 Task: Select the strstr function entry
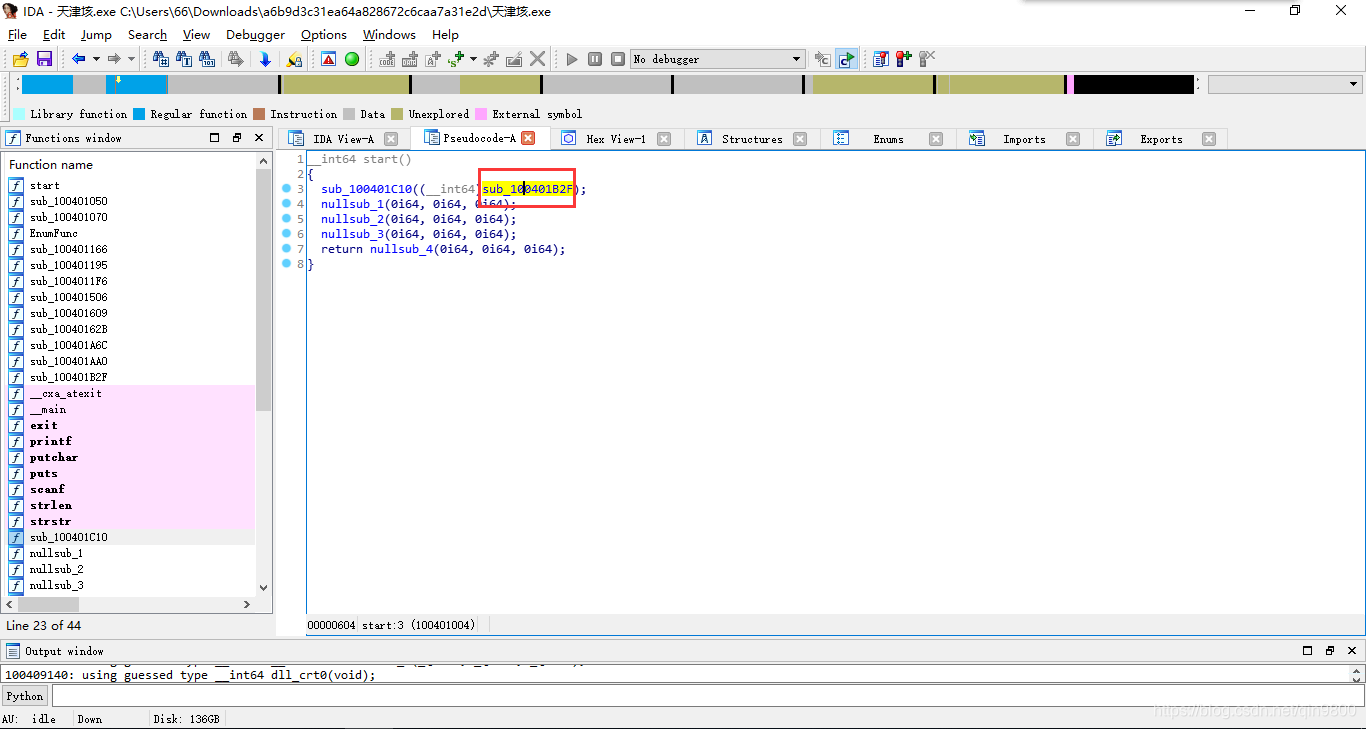point(50,521)
